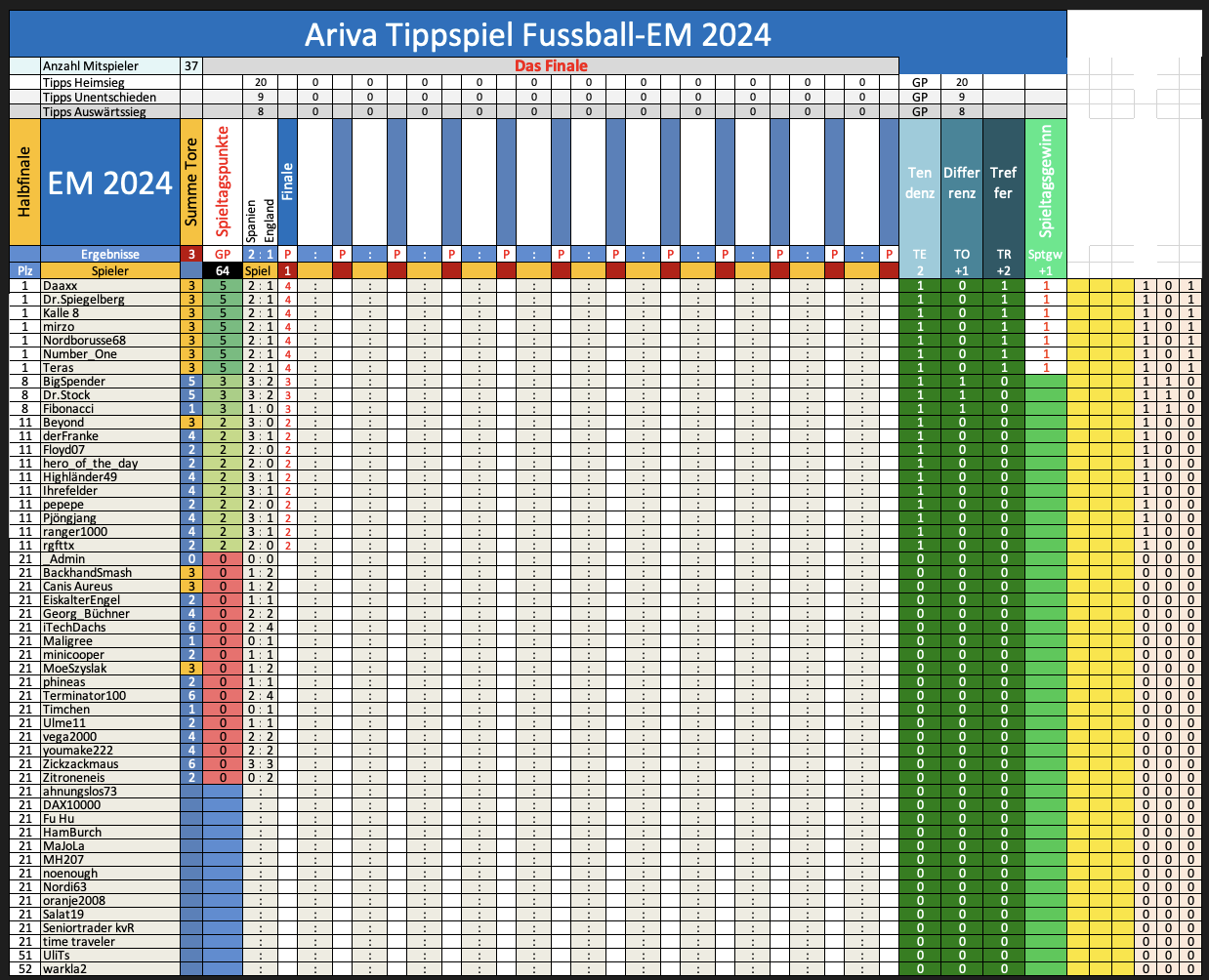Click the Tendenz column header

tap(919, 183)
